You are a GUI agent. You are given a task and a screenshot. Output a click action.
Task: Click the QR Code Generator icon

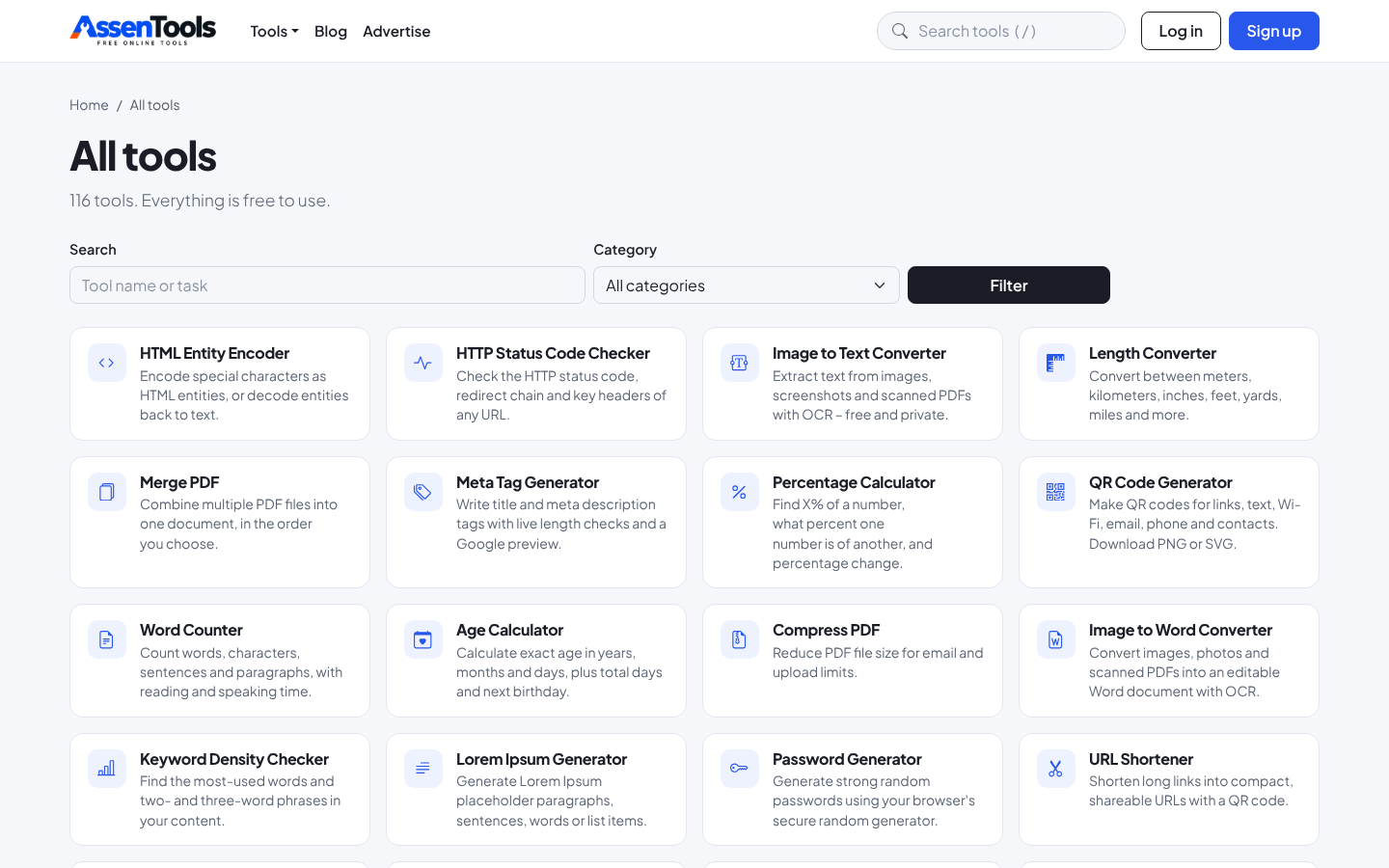[1056, 492]
